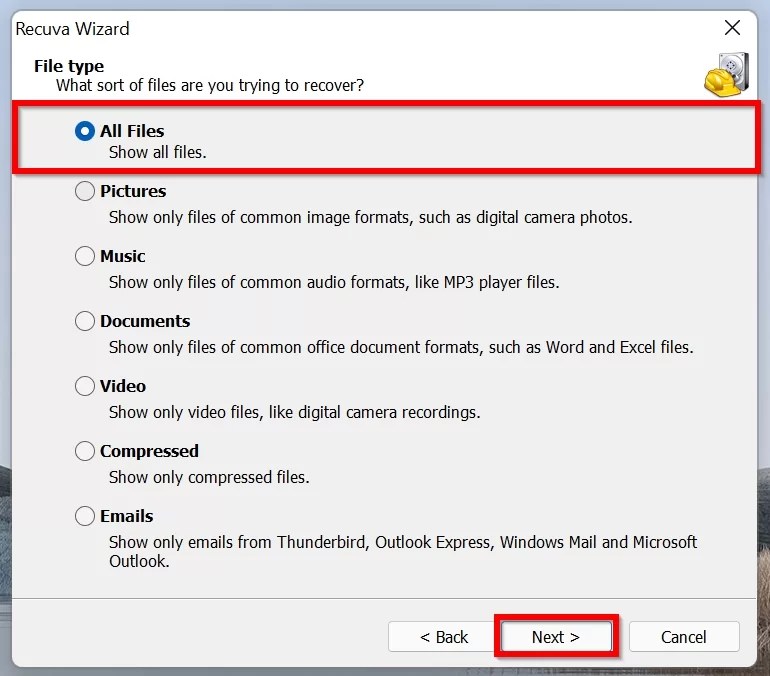The width and height of the screenshot is (770, 676).
Task: Select the Emails radio button
Action: [x=84, y=516]
